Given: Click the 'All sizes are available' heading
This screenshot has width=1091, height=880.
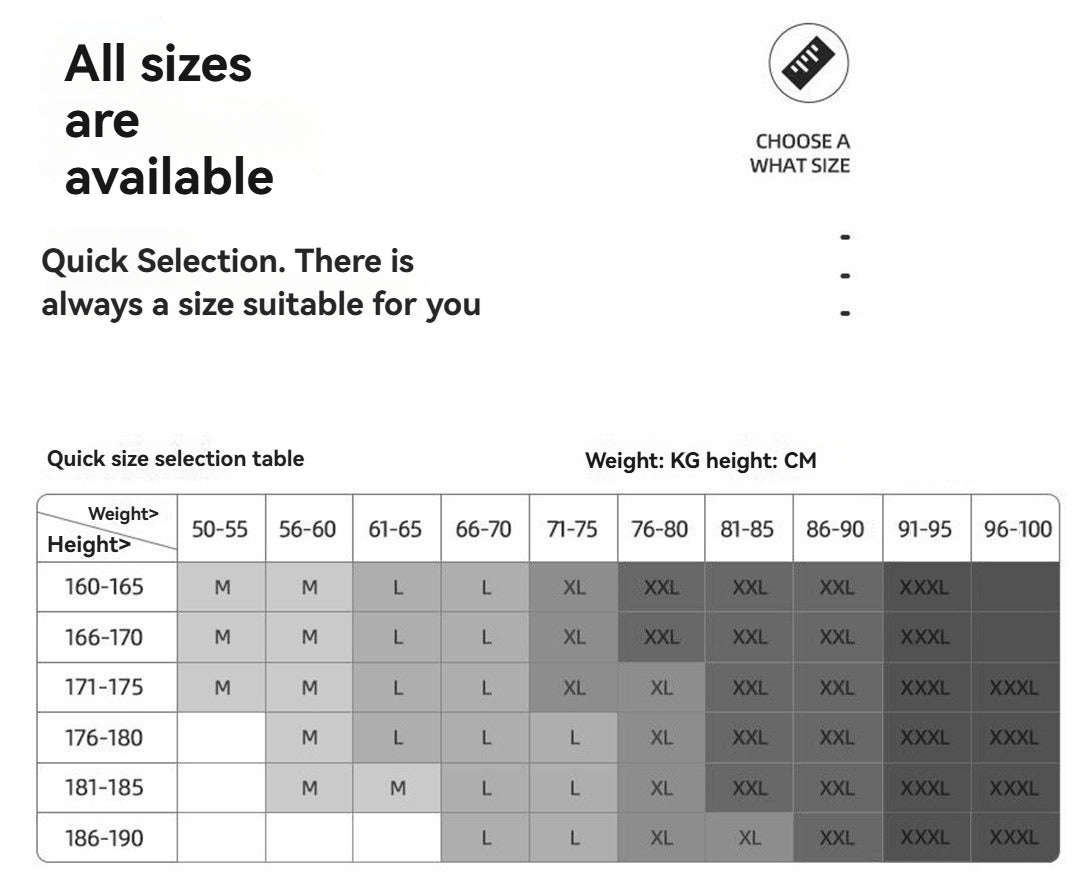Looking at the screenshot, I should point(168,120).
